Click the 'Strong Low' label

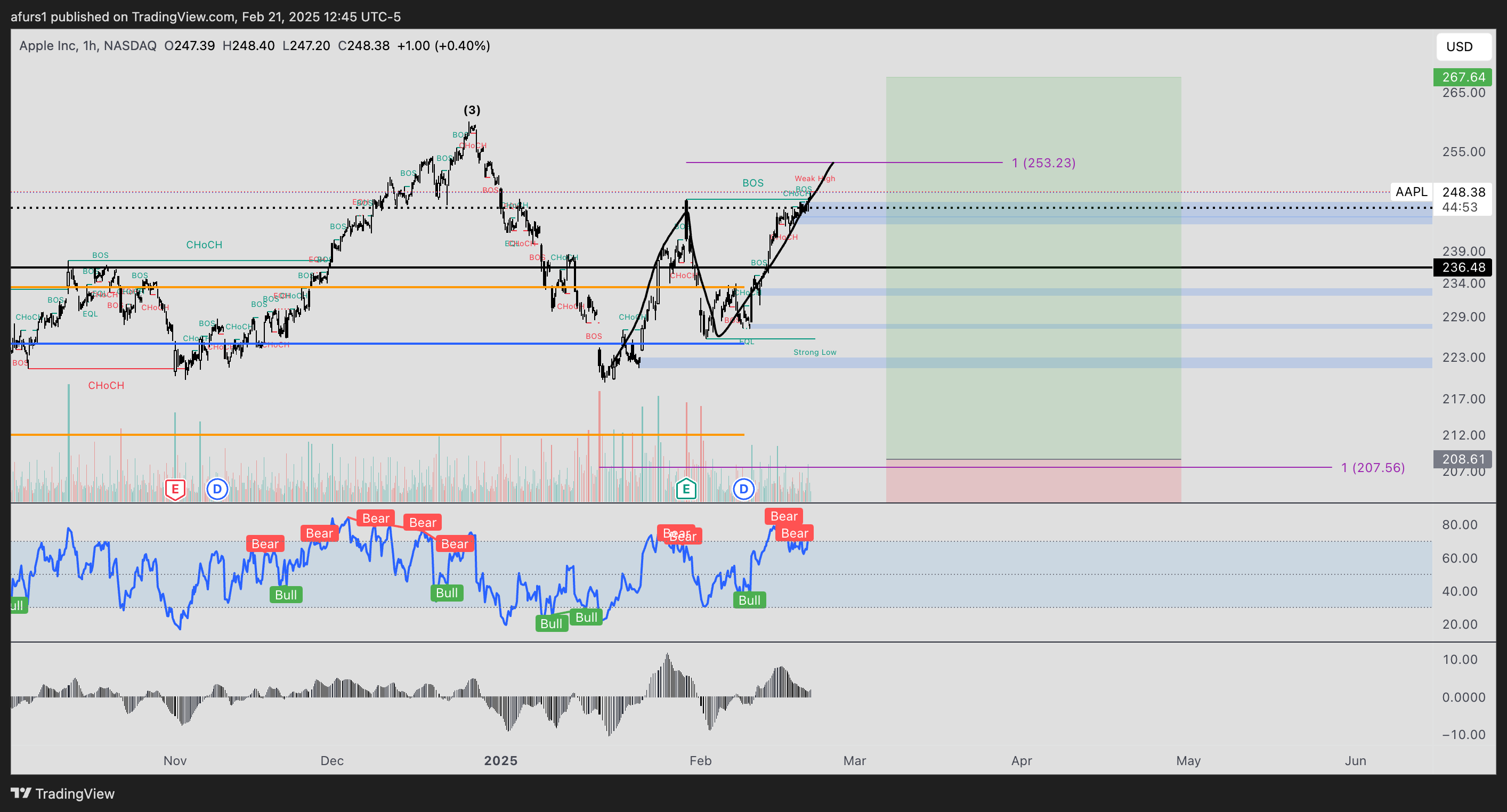[x=814, y=352]
